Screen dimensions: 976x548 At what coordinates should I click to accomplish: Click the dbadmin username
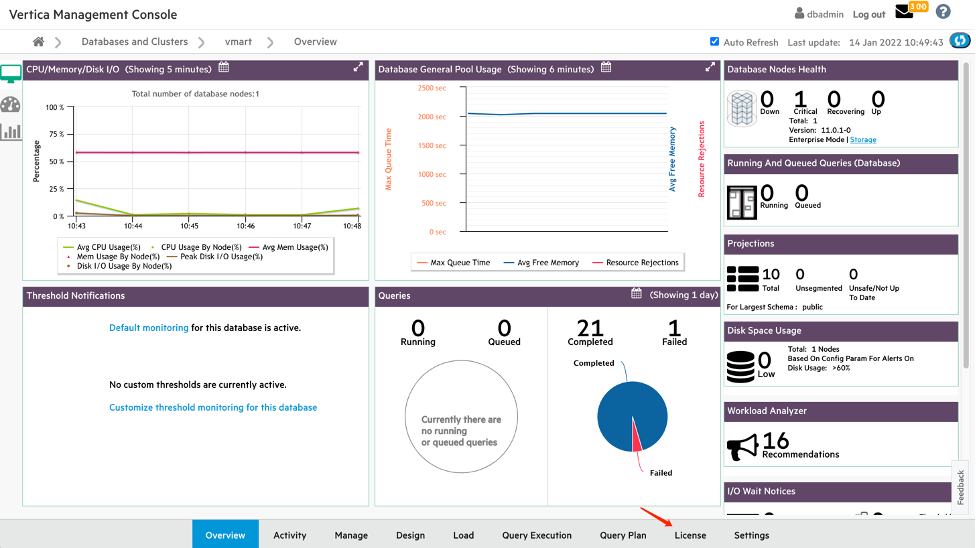[x=825, y=14]
